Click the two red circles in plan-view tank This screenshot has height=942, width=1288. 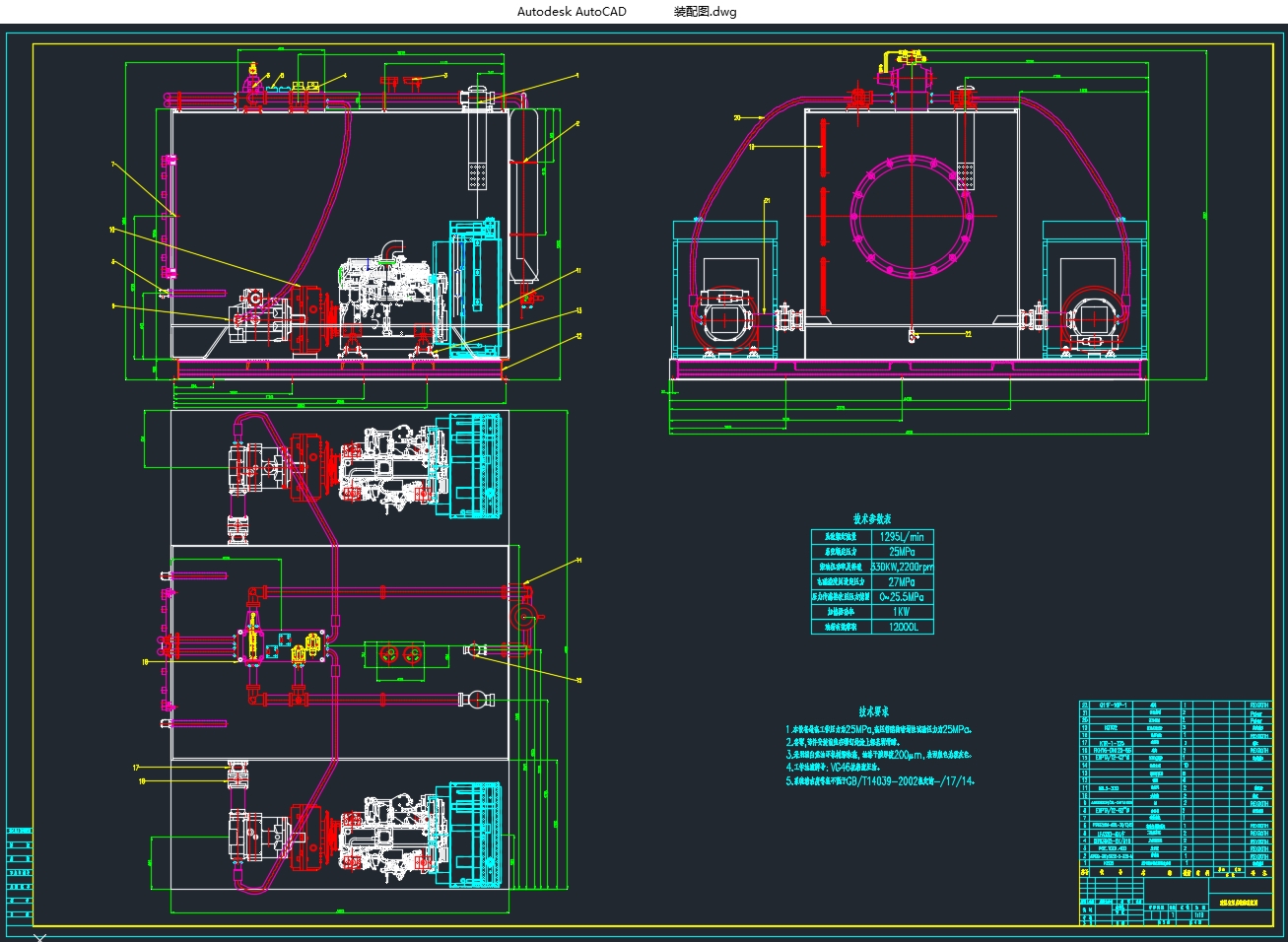point(399,654)
